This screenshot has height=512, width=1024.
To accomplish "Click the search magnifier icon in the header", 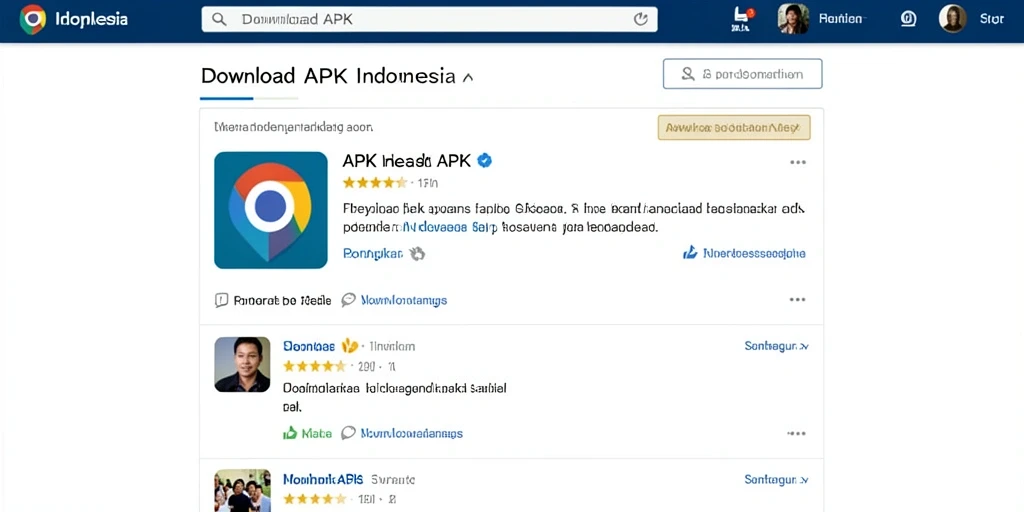I will [219, 20].
